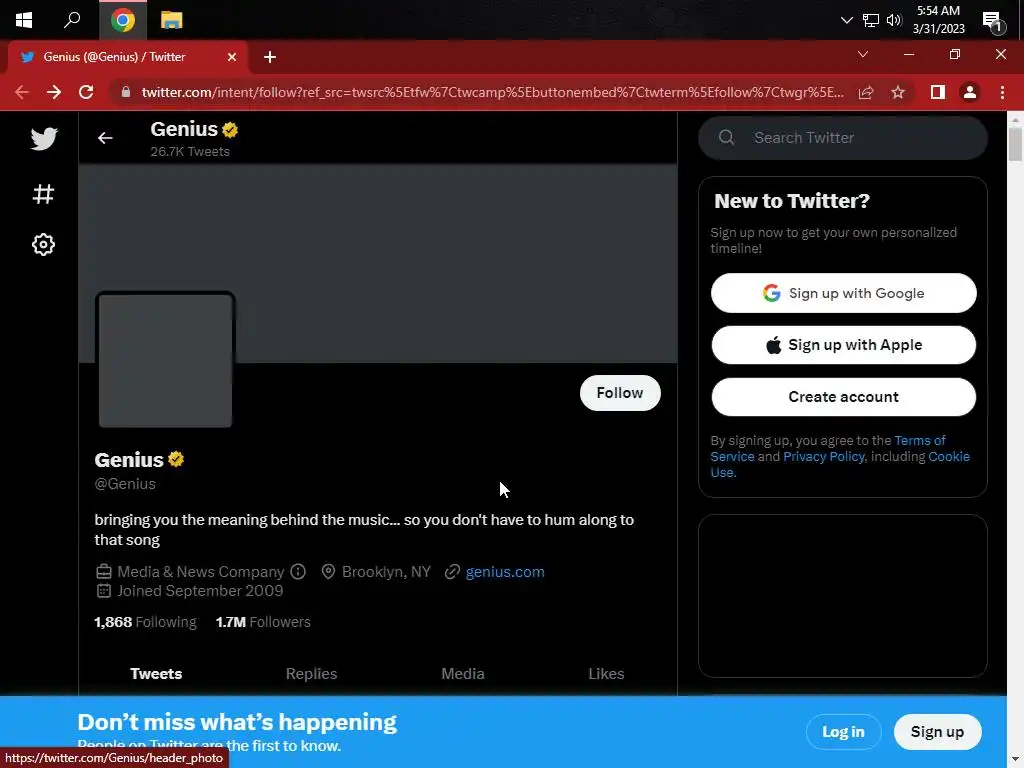
Task: Click the page vertical scrollbar thumb
Action: 1014,144
